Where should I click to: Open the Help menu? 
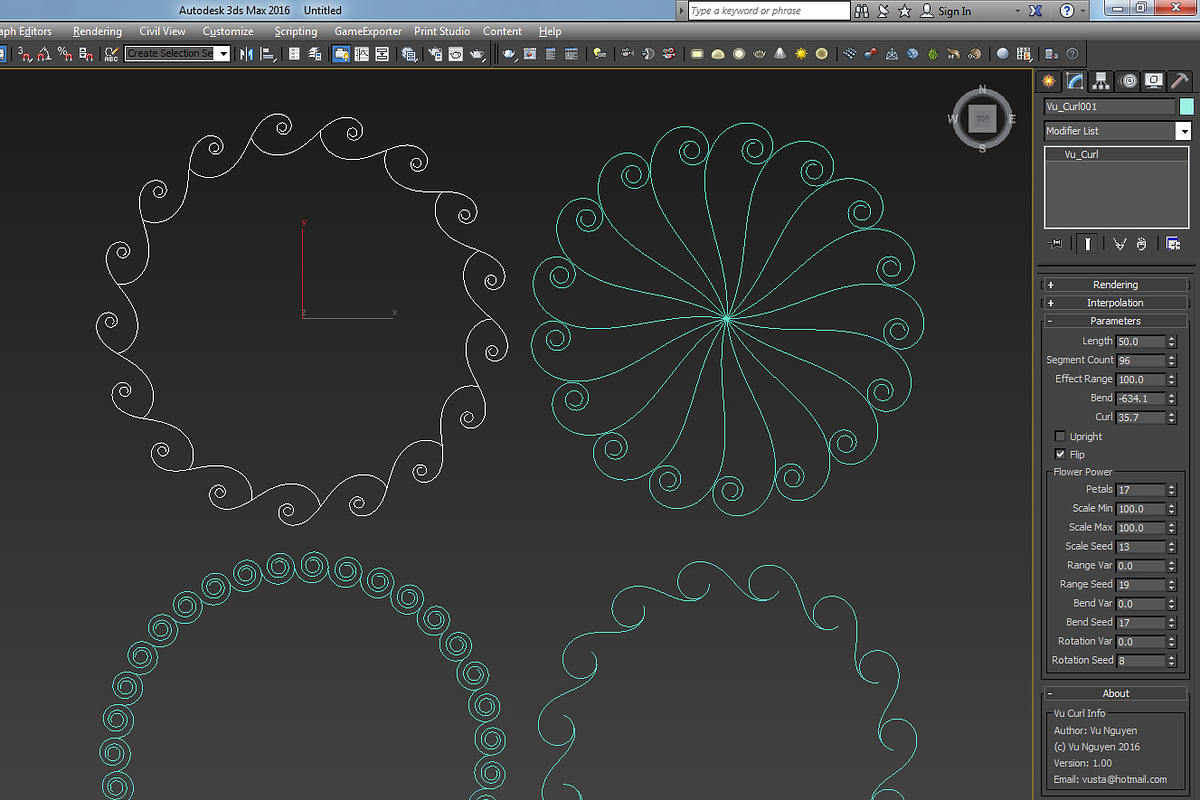[550, 32]
